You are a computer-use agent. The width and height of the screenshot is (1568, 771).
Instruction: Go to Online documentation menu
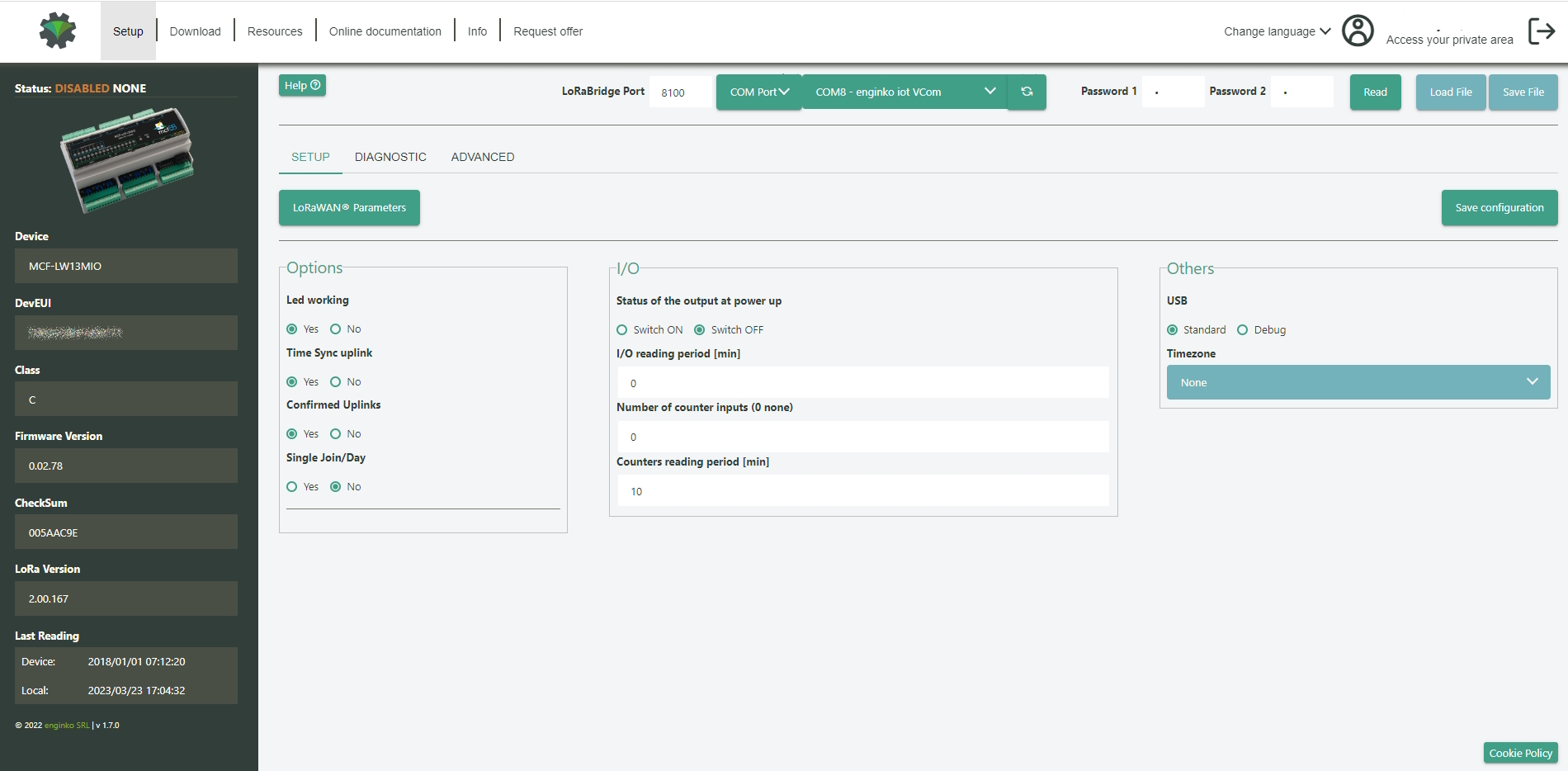(x=385, y=31)
